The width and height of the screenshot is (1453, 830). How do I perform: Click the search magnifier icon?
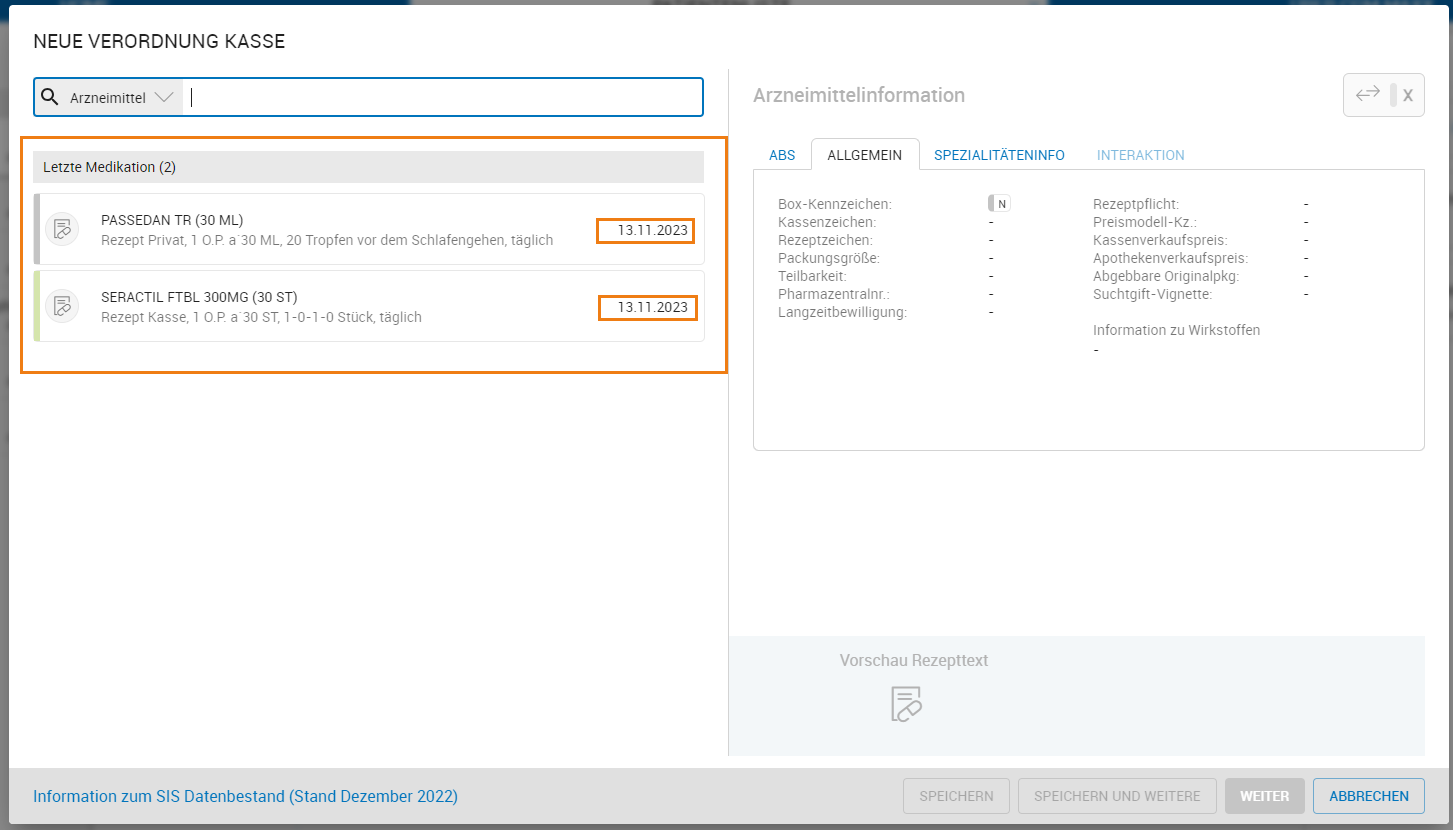49,97
